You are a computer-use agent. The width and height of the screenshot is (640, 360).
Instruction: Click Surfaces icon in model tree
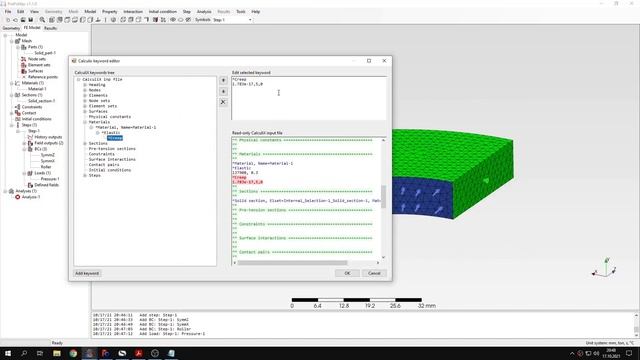coord(24,71)
